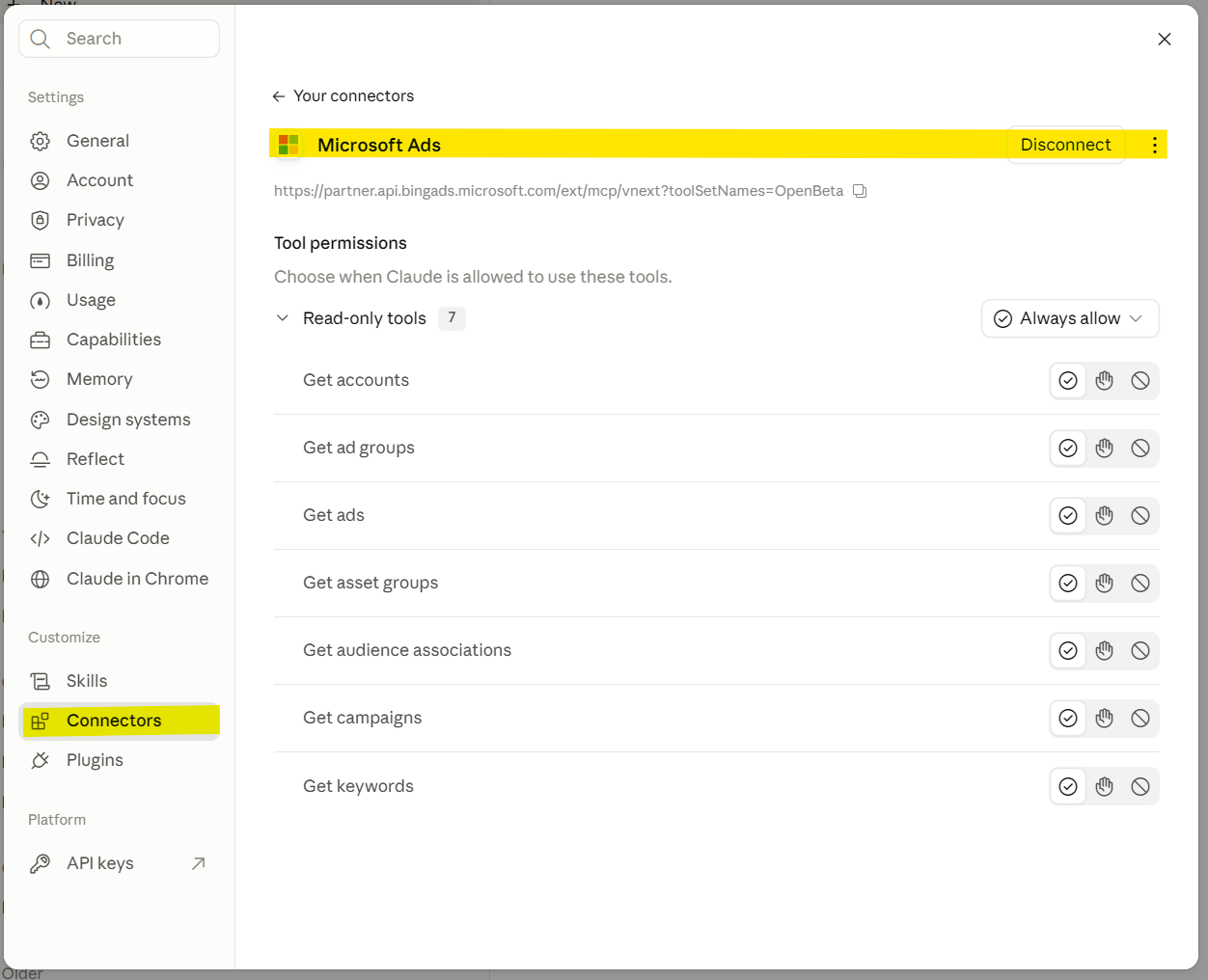Open Claude Code settings
The height and width of the screenshot is (980, 1208).
point(120,538)
